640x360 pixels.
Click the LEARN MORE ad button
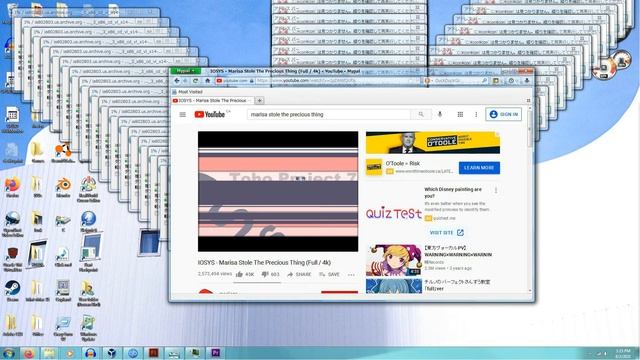click(x=479, y=168)
